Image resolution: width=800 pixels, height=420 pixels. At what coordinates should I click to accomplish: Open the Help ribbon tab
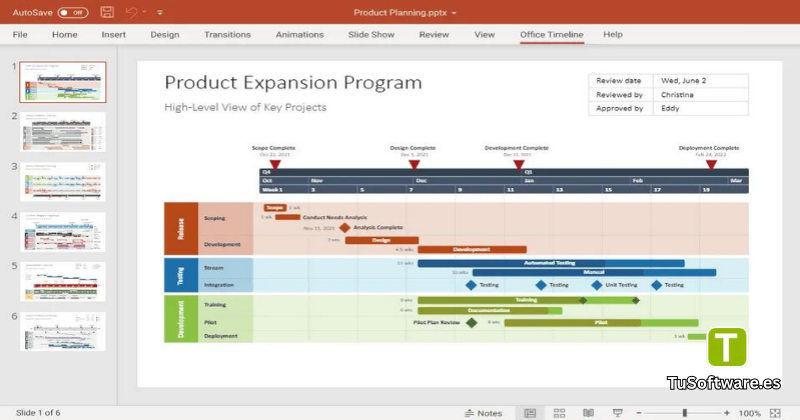pos(613,34)
